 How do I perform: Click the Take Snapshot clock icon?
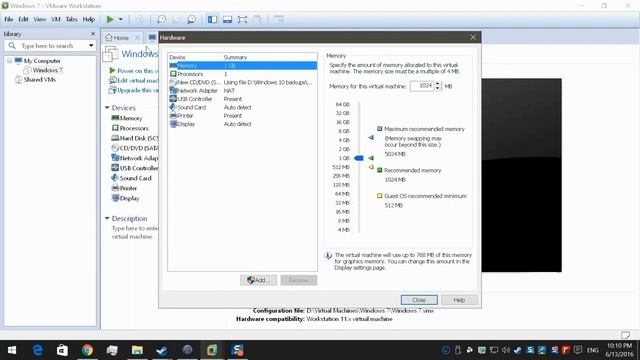pos(161,19)
